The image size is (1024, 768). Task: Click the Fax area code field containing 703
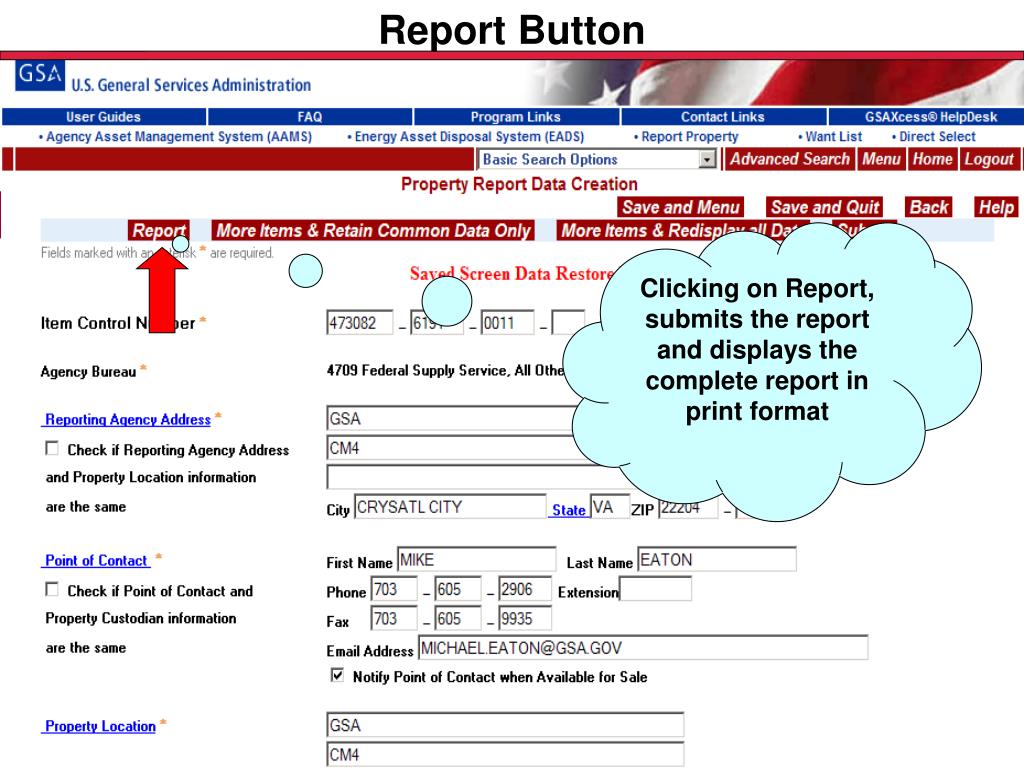[394, 618]
